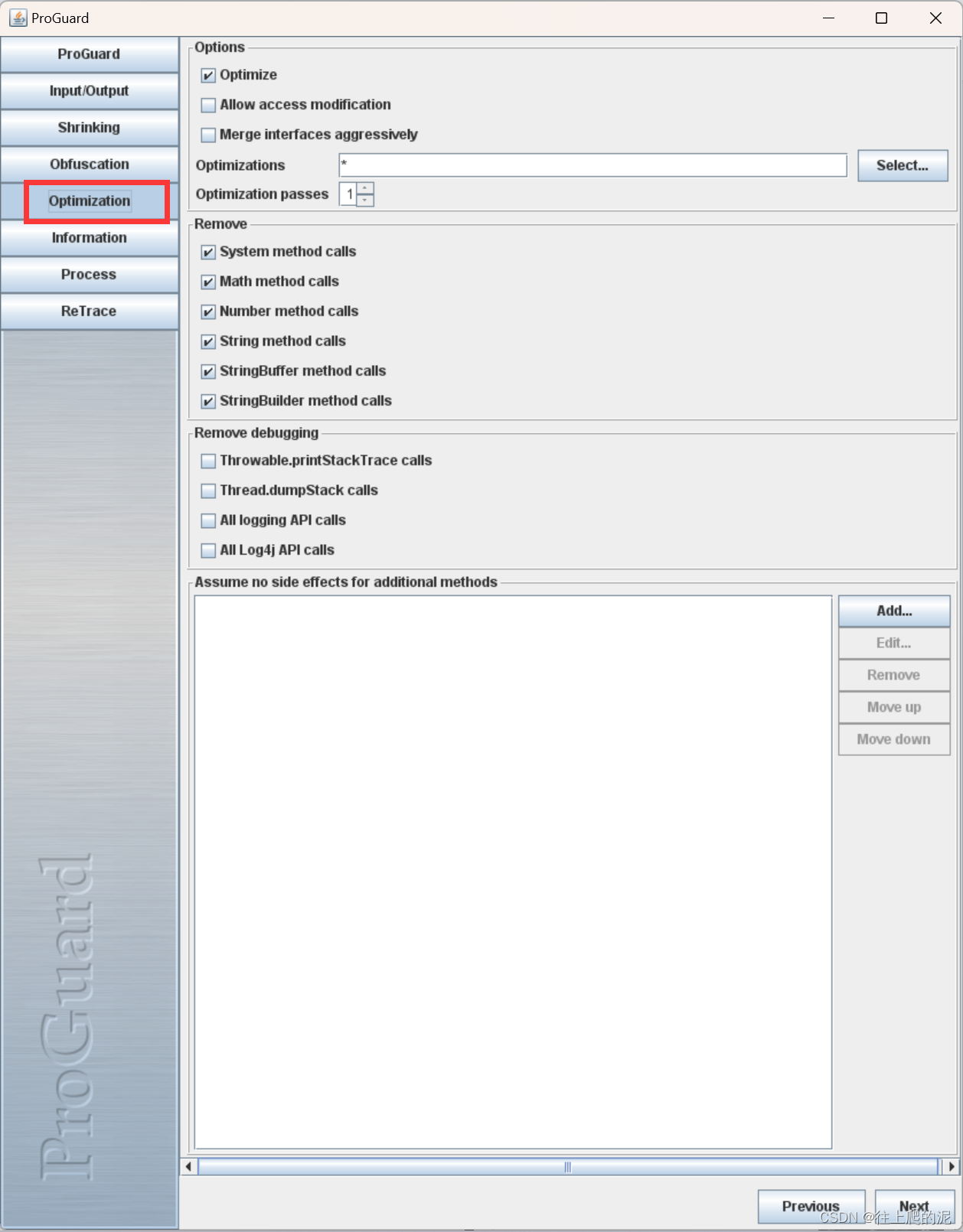963x1232 pixels.
Task: Click the Select... optimizations button
Action: [903, 165]
